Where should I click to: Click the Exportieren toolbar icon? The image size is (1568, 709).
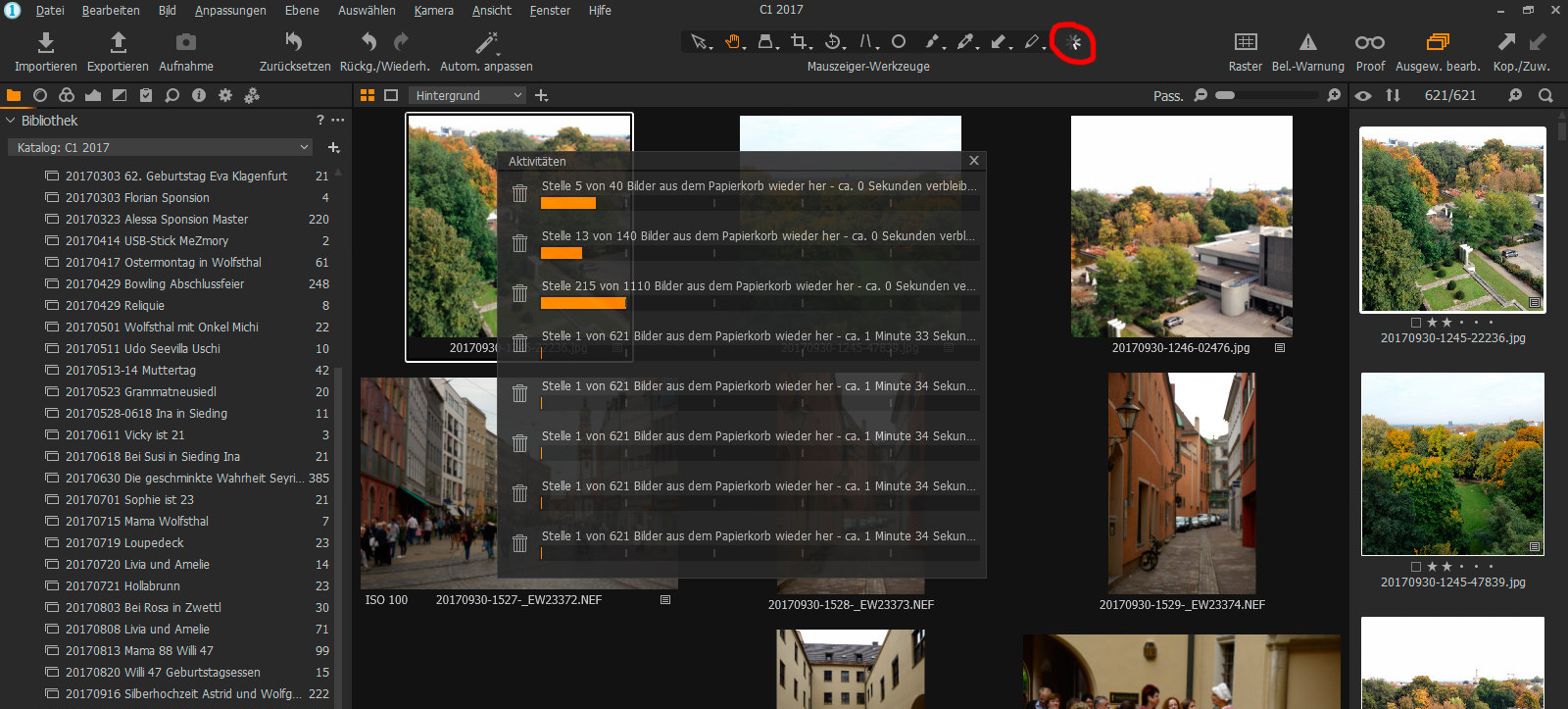click(x=118, y=42)
